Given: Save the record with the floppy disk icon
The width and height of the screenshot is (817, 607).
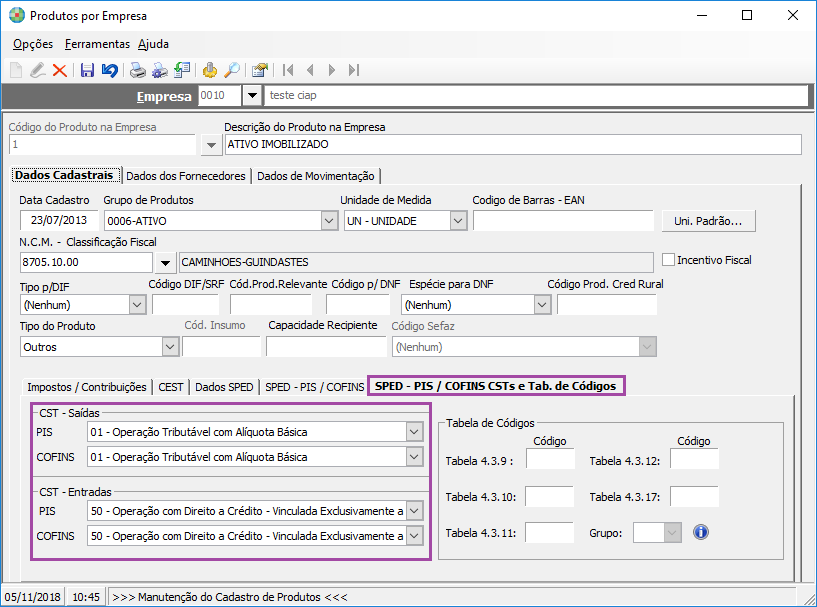Looking at the screenshot, I should [x=87, y=70].
